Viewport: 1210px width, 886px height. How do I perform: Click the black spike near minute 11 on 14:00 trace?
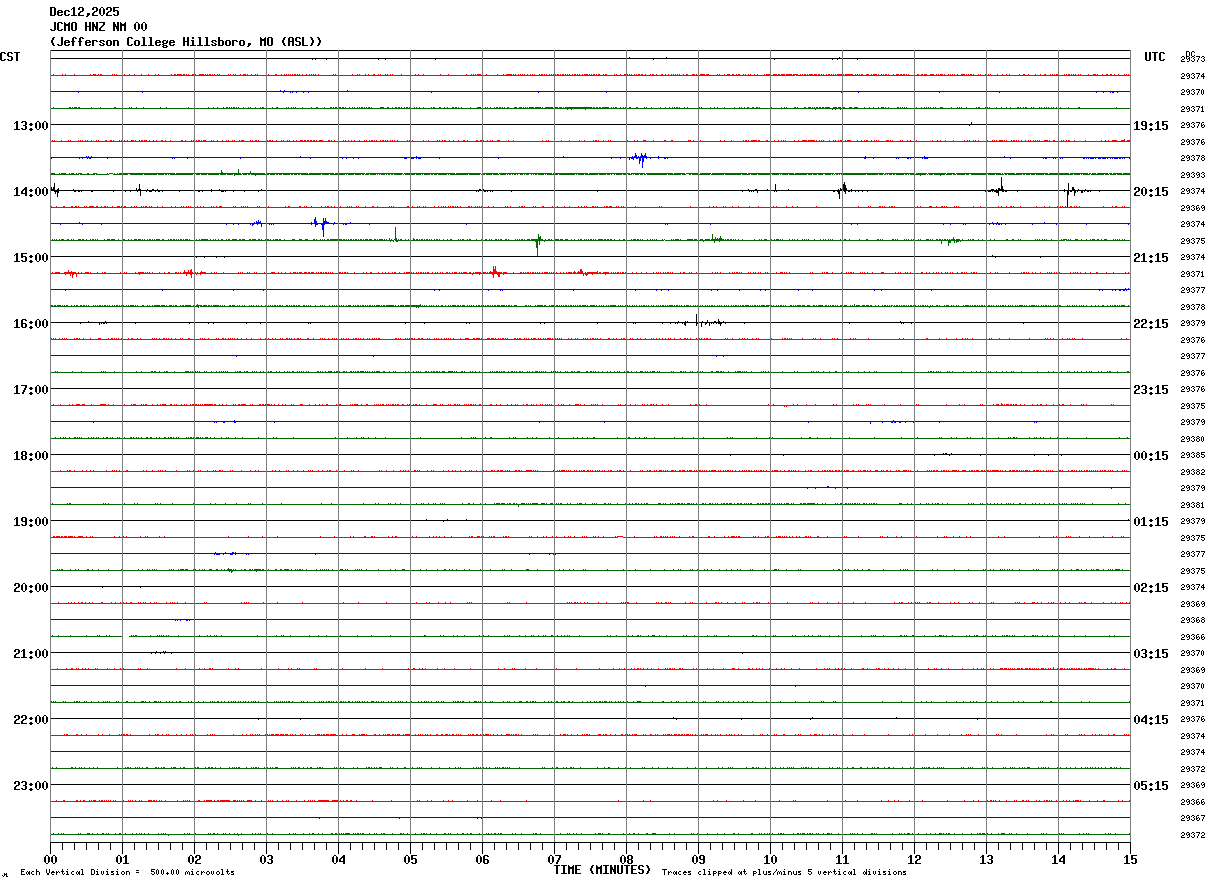[x=842, y=190]
